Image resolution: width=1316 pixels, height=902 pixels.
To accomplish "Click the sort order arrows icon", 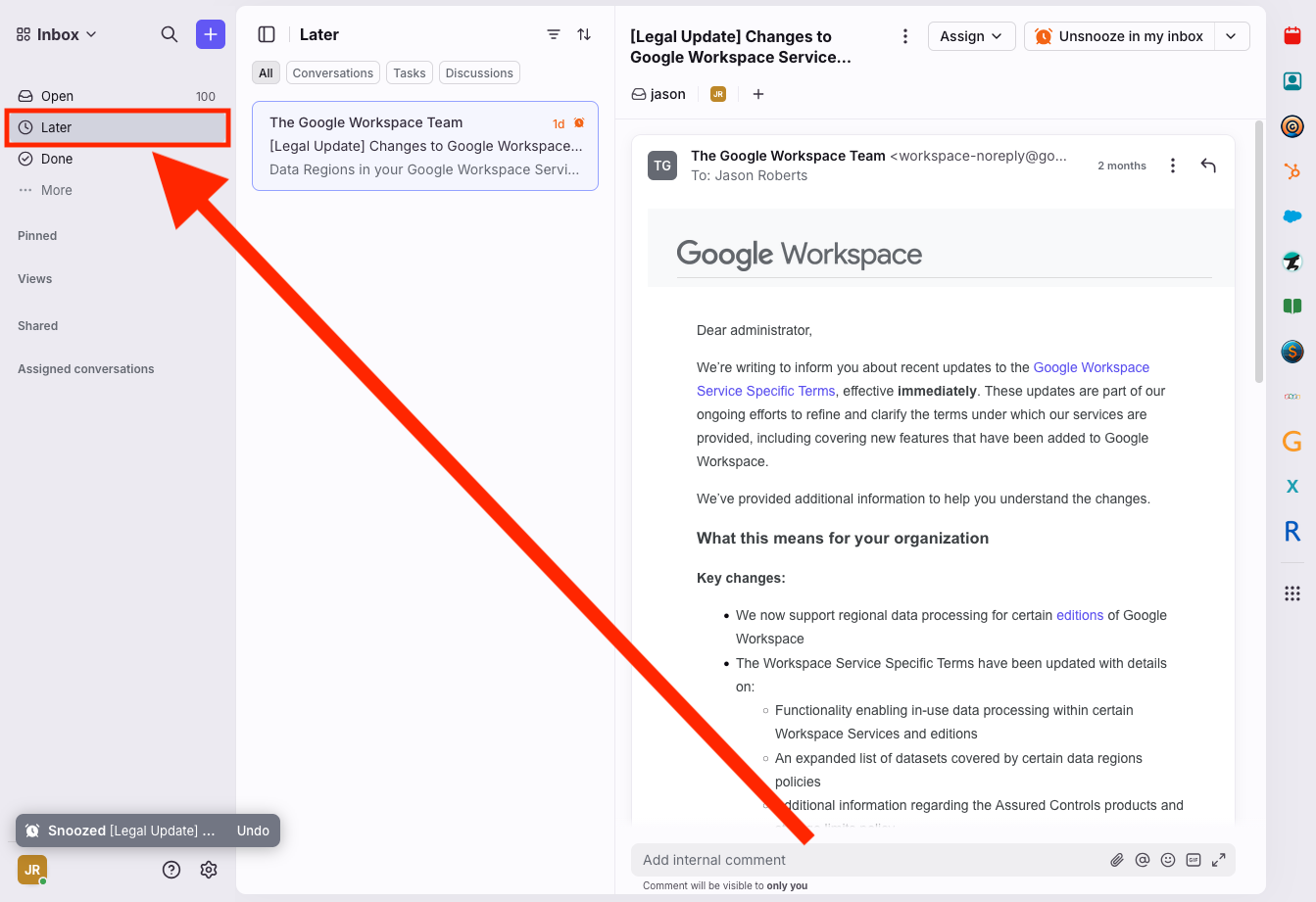I will tap(584, 34).
